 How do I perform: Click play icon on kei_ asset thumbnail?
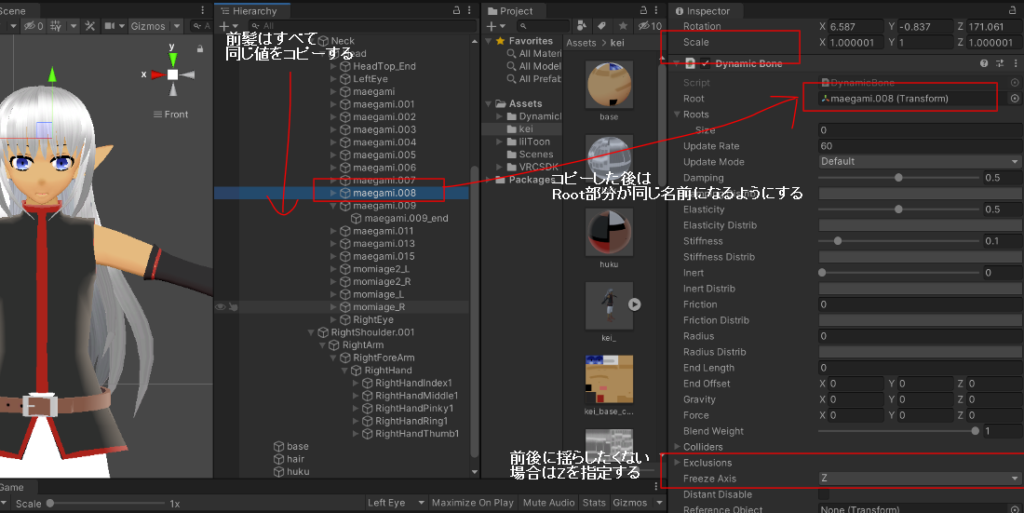[x=634, y=304]
